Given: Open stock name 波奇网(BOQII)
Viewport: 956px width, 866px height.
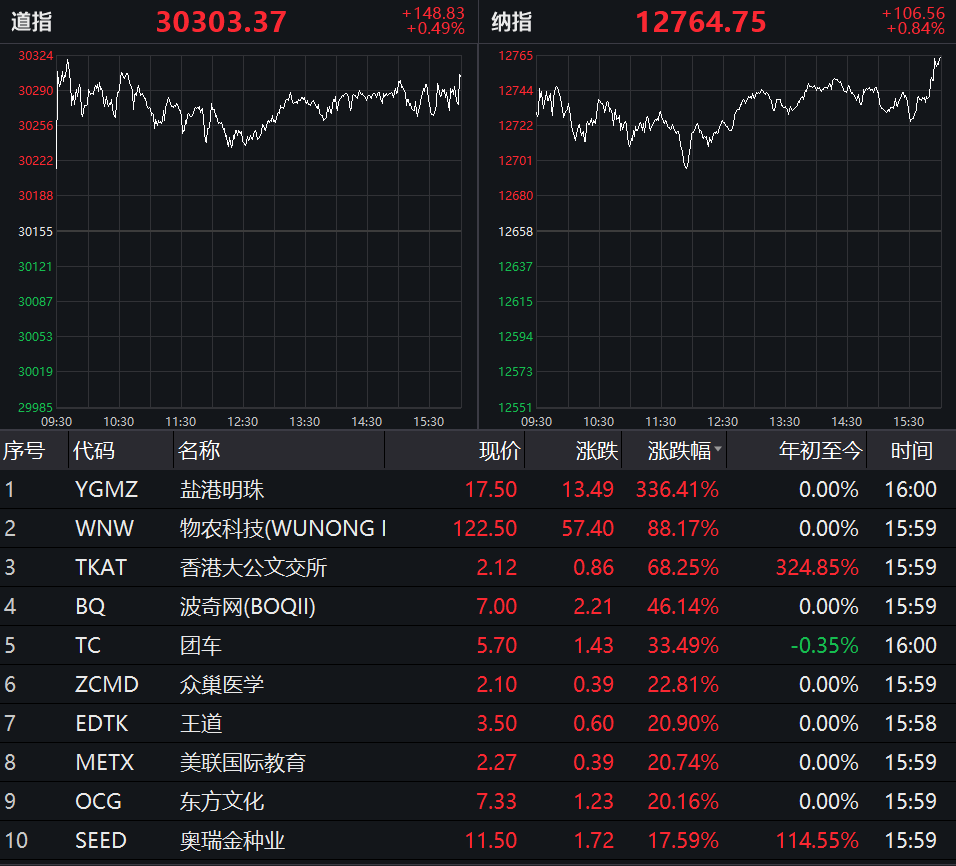Looking at the screenshot, I should (248, 607).
